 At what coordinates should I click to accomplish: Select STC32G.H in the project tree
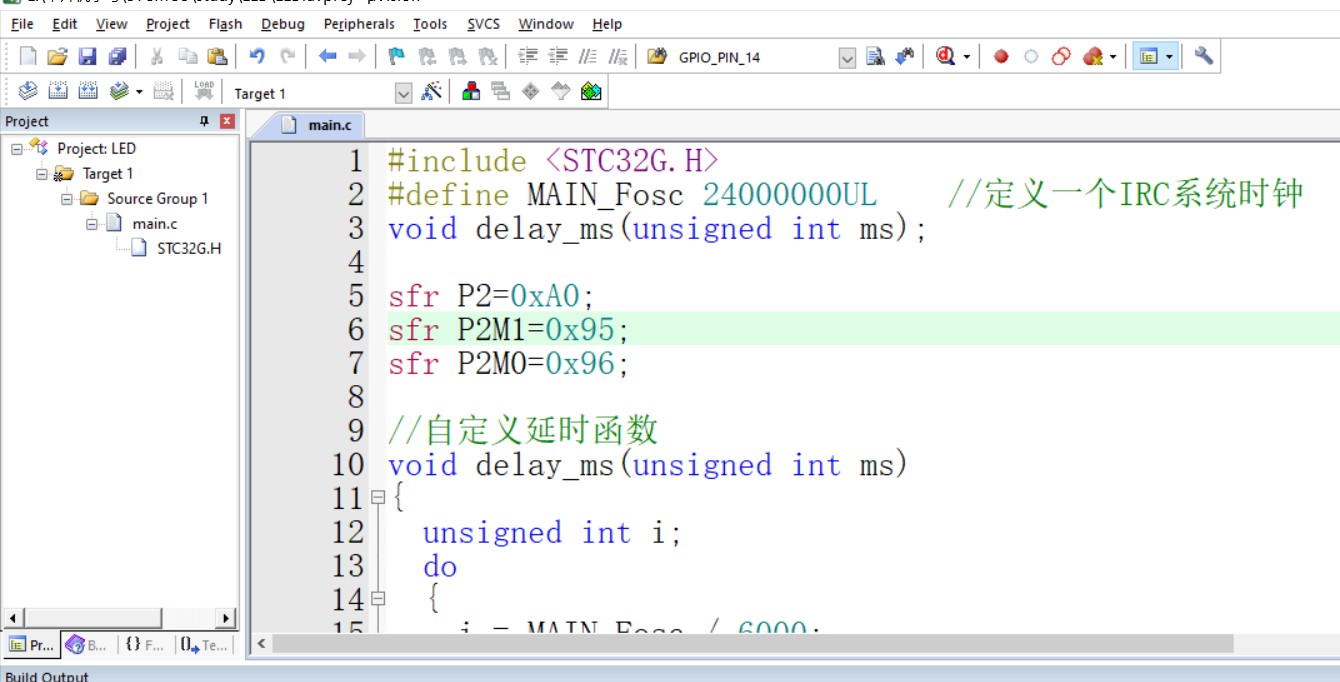tap(189, 248)
